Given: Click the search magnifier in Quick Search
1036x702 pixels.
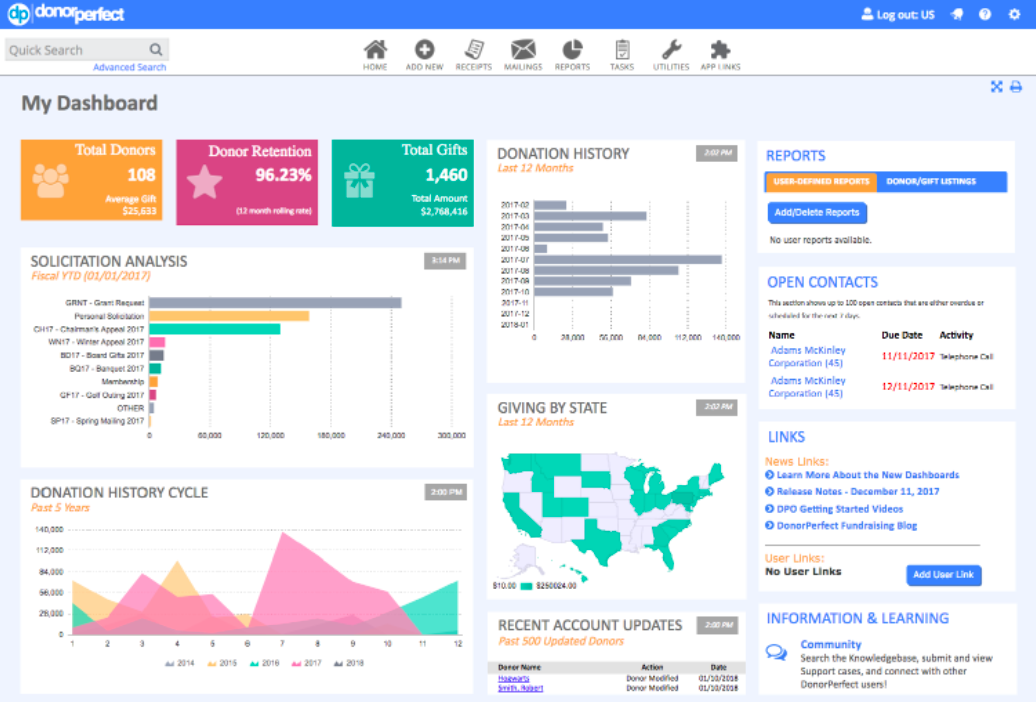Looking at the screenshot, I should point(156,50).
